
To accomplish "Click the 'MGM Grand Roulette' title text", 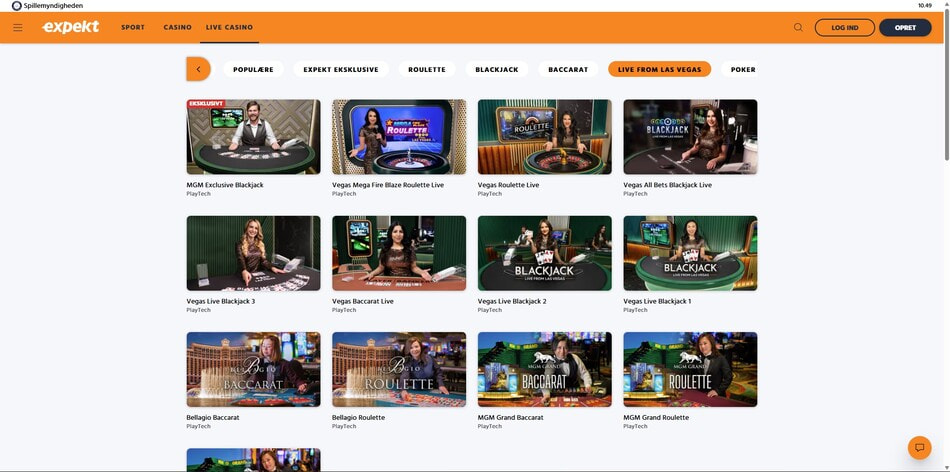I will pyautogui.click(x=656, y=417).
